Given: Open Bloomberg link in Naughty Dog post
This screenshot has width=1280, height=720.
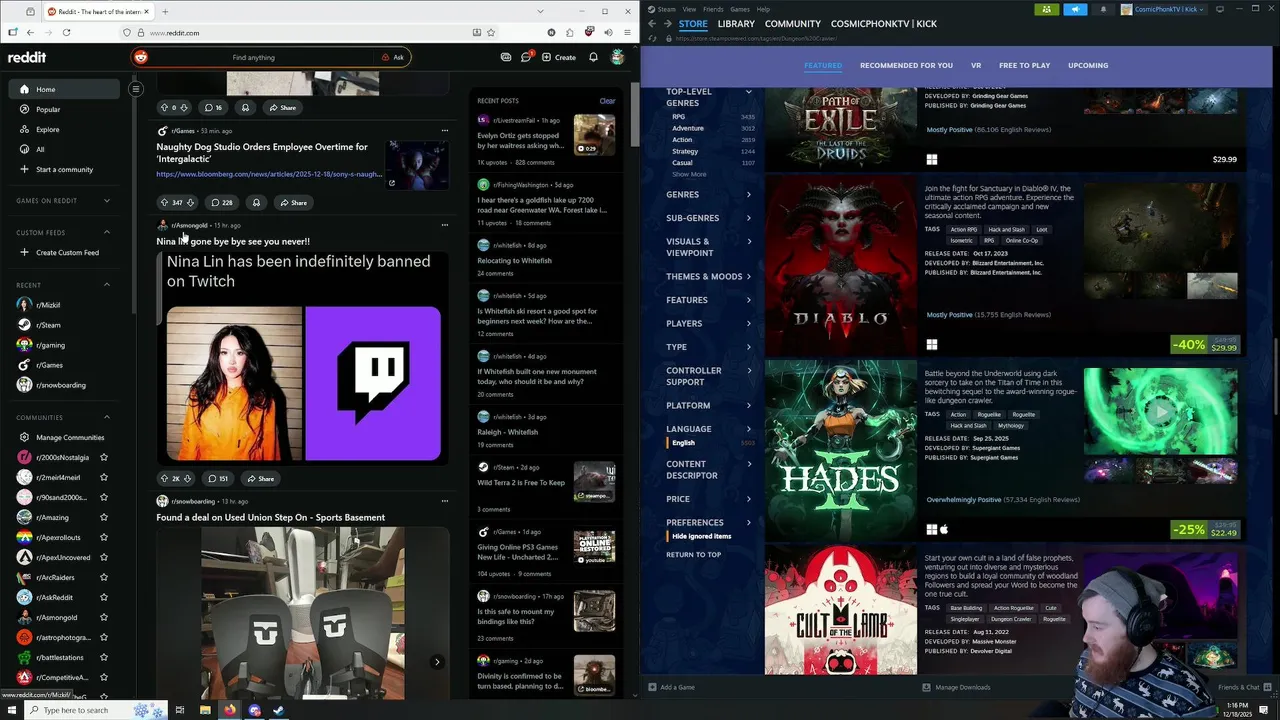Looking at the screenshot, I should (269, 174).
